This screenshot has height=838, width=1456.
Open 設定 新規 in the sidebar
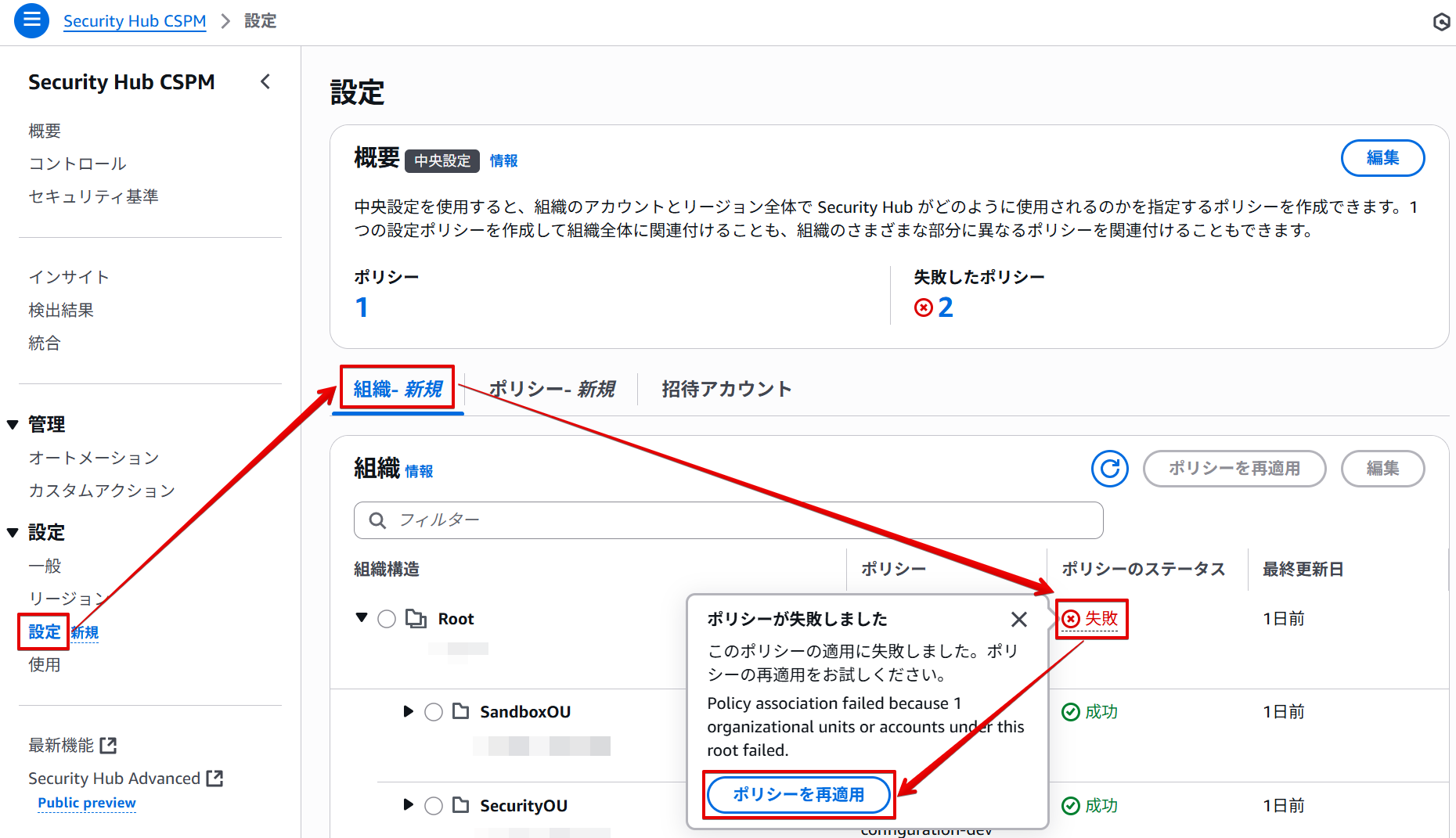(45, 631)
